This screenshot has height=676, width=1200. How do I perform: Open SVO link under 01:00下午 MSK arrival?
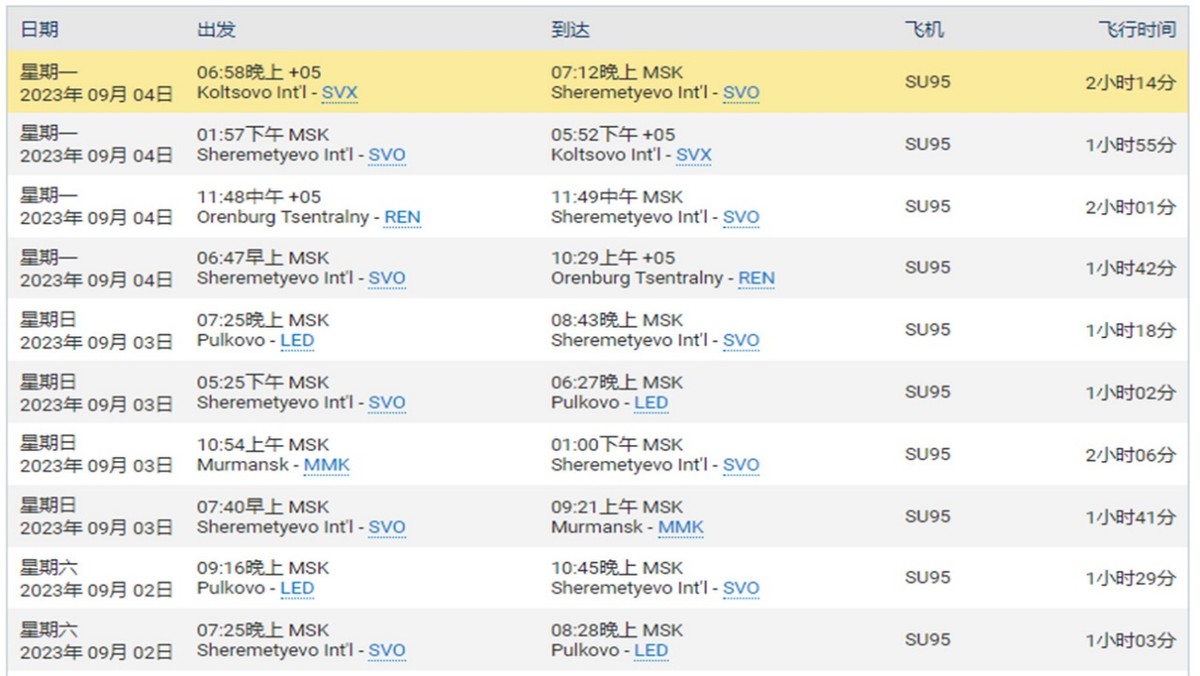tap(741, 465)
